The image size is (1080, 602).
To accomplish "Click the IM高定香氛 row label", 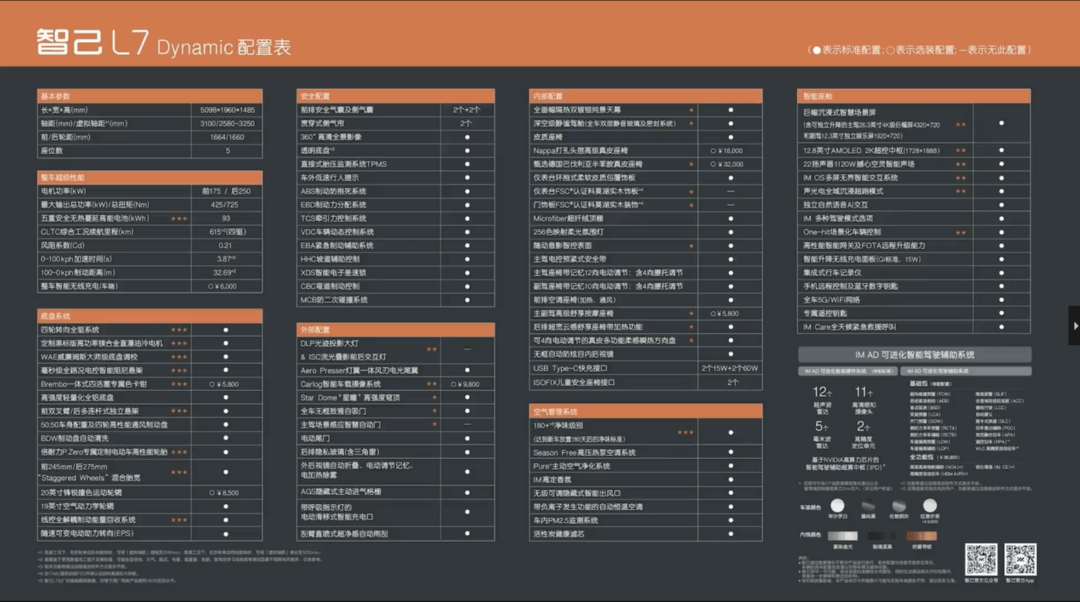I will point(552,479).
